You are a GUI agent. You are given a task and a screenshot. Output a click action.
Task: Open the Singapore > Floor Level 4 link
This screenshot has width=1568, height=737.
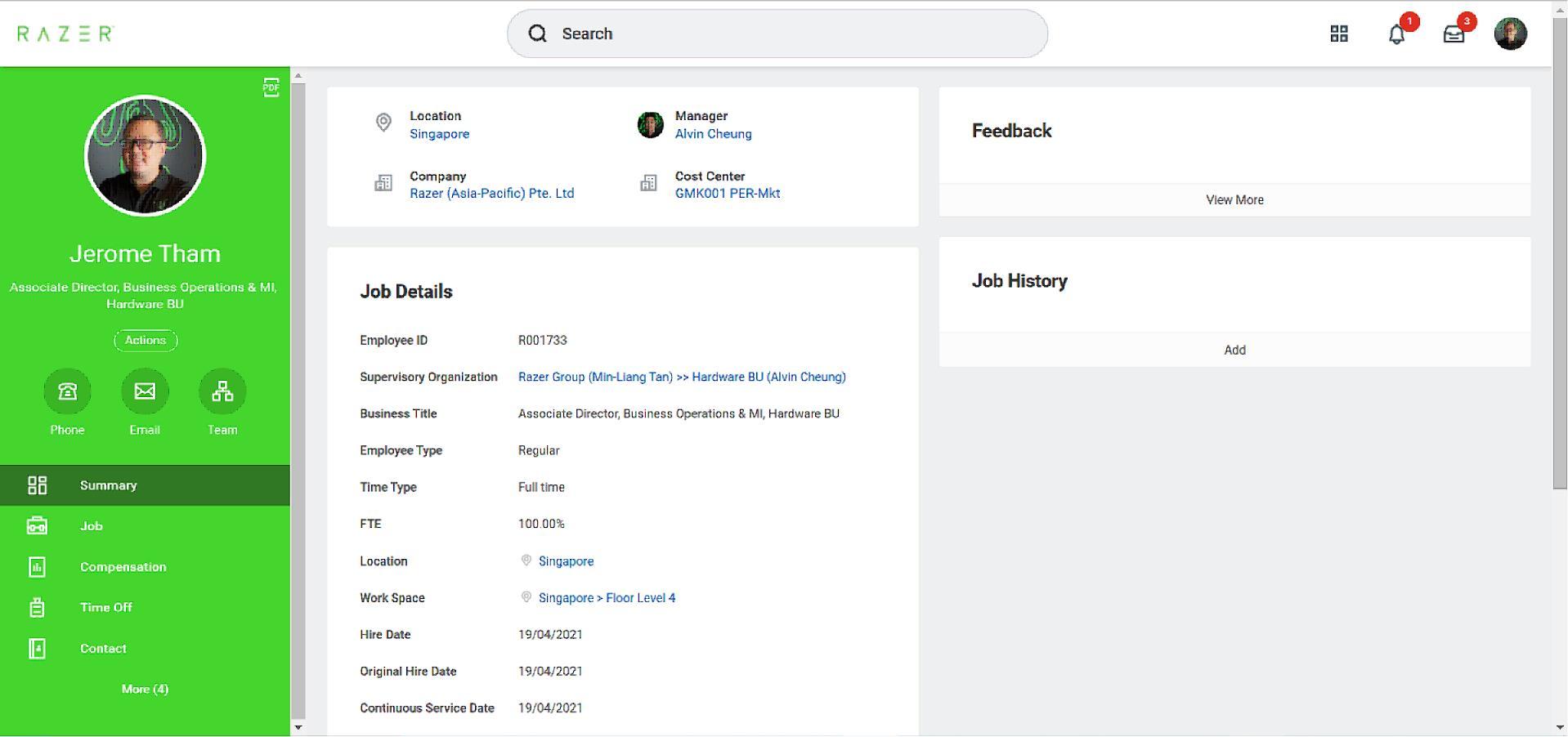coord(607,598)
